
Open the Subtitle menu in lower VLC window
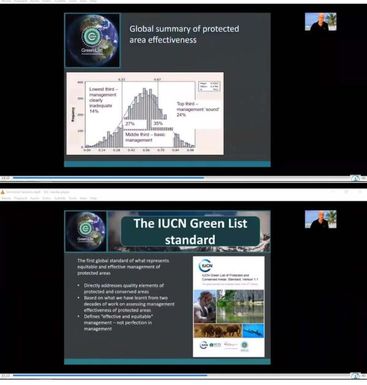click(60, 198)
